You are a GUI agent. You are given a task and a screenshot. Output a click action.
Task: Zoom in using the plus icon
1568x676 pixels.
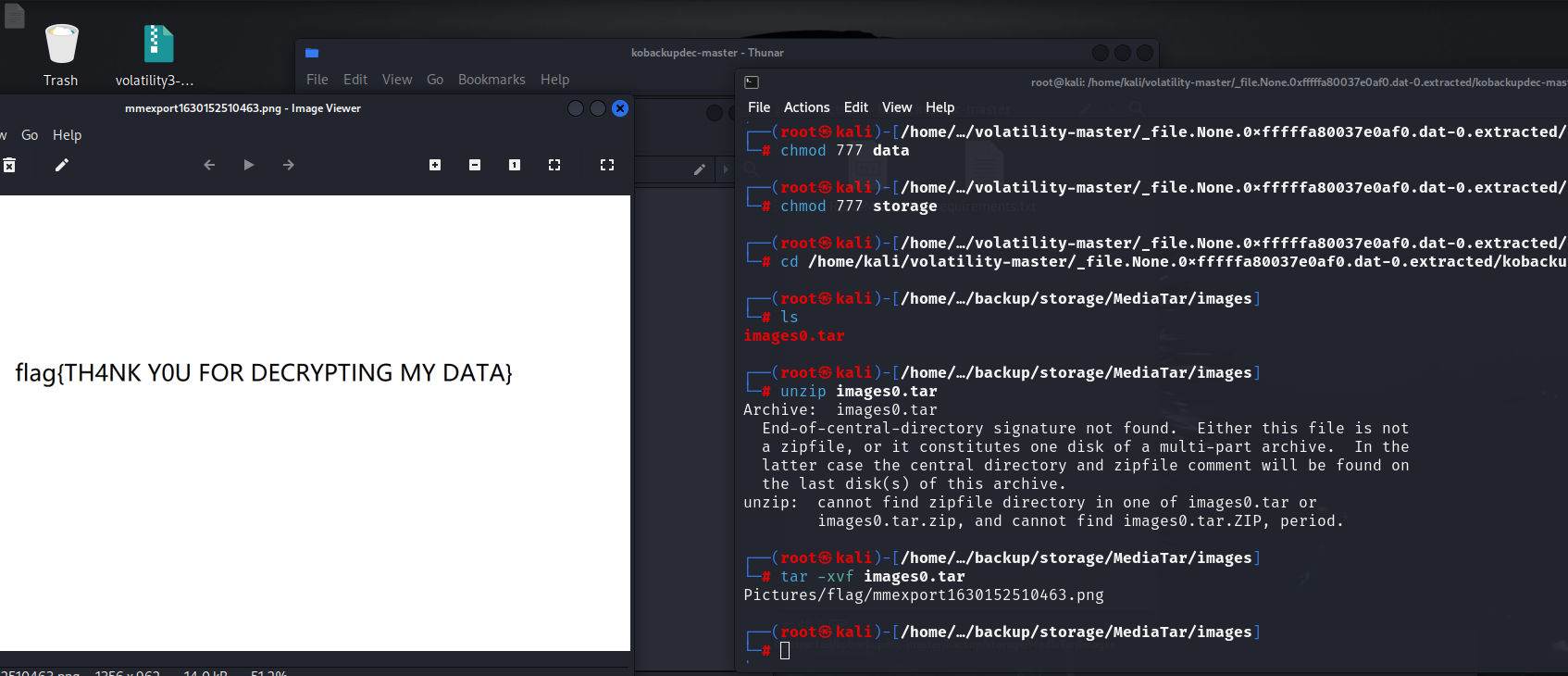(x=435, y=165)
